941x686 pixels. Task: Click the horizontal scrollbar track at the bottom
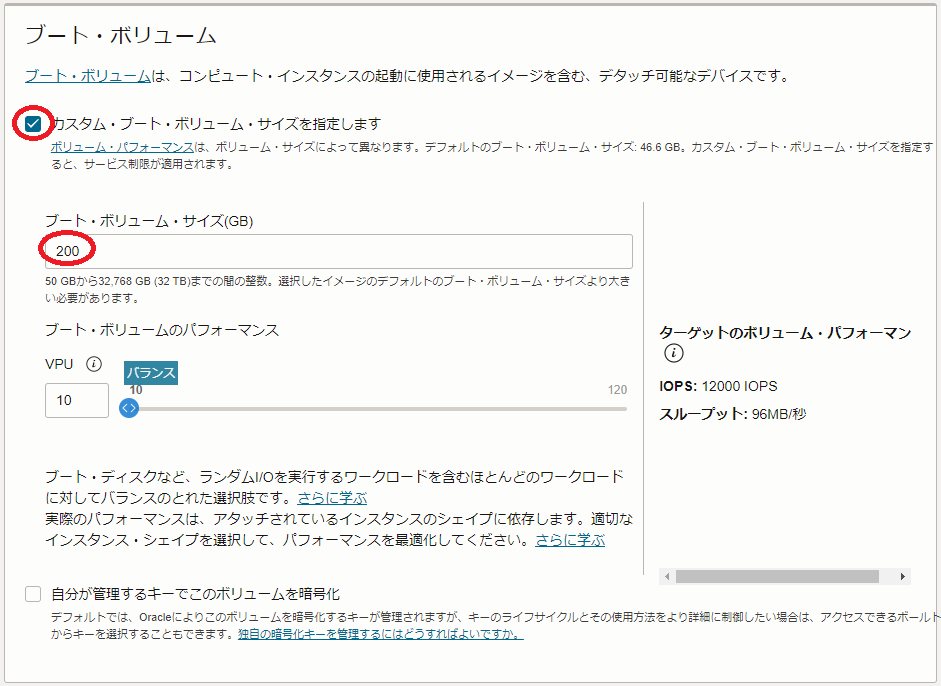pyautogui.click(x=780, y=577)
